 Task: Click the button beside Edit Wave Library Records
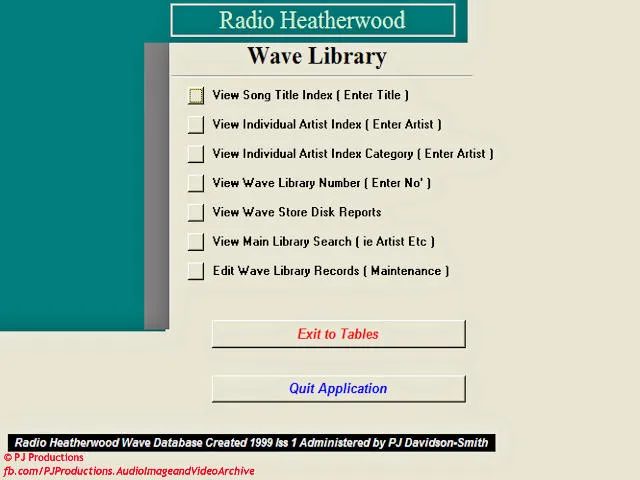coord(196,271)
